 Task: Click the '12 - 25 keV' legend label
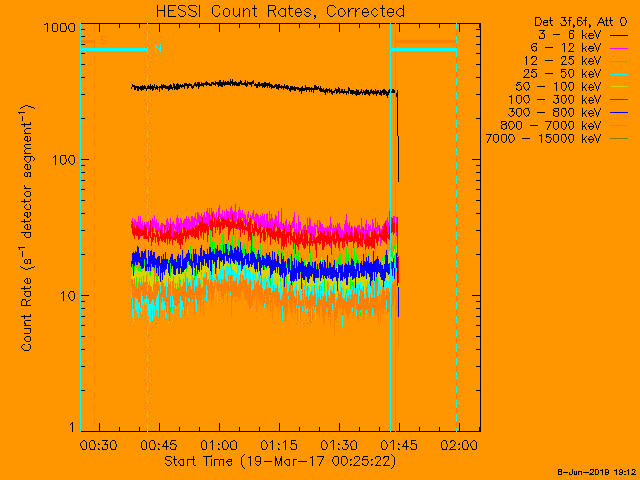click(562, 61)
